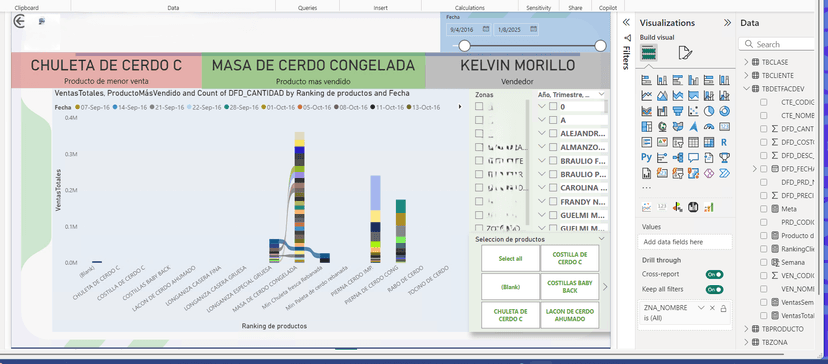Open the end date calendar picker
This screenshot has height=364, width=828.
[533, 30]
